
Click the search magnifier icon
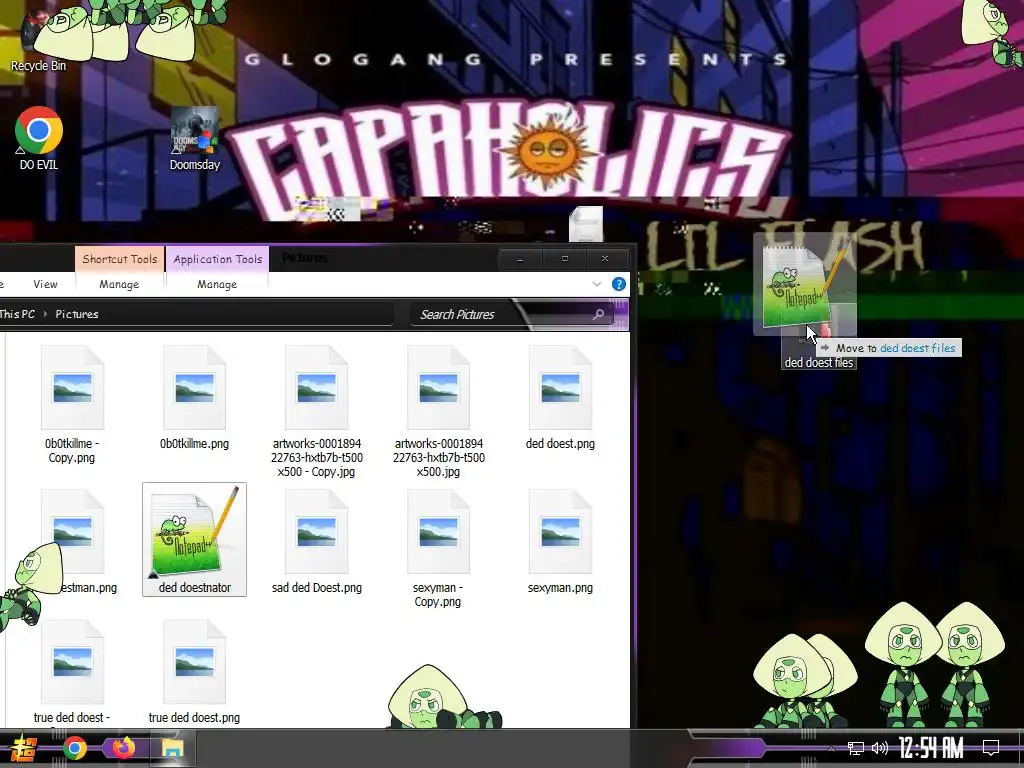click(598, 314)
